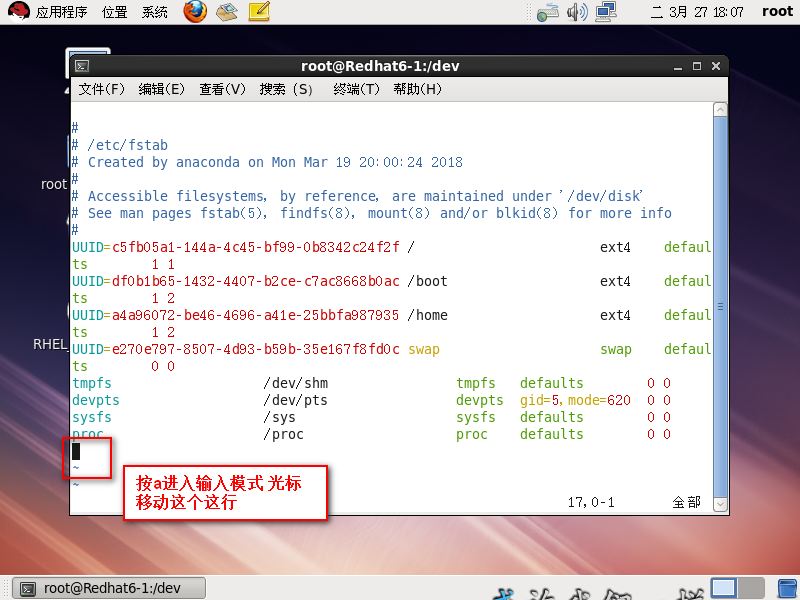The width and height of the screenshot is (800, 600).
Task: Click the terminal title root@Redhat6-1:/dev
Action: click(x=380, y=66)
